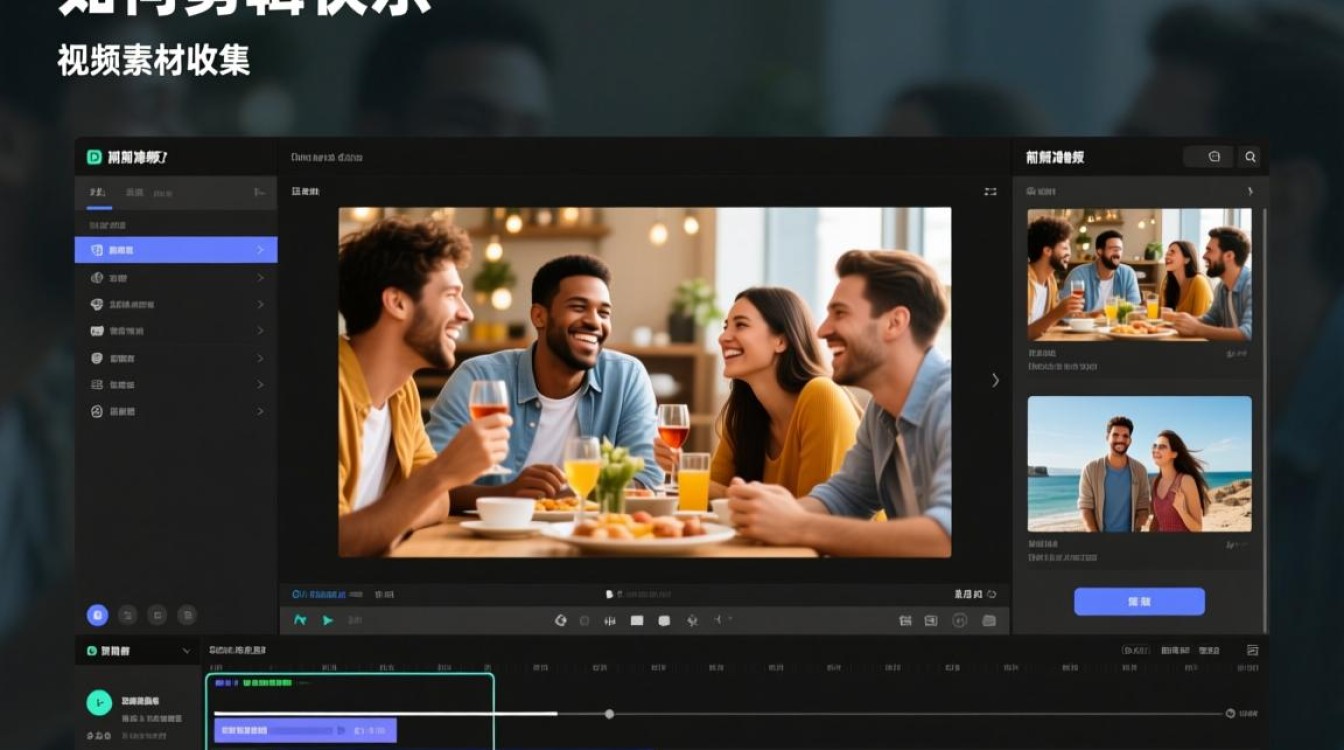Expand the highlighted blue sidebar item chevron
The image size is (1344, 750).
(x=261, y=250)
